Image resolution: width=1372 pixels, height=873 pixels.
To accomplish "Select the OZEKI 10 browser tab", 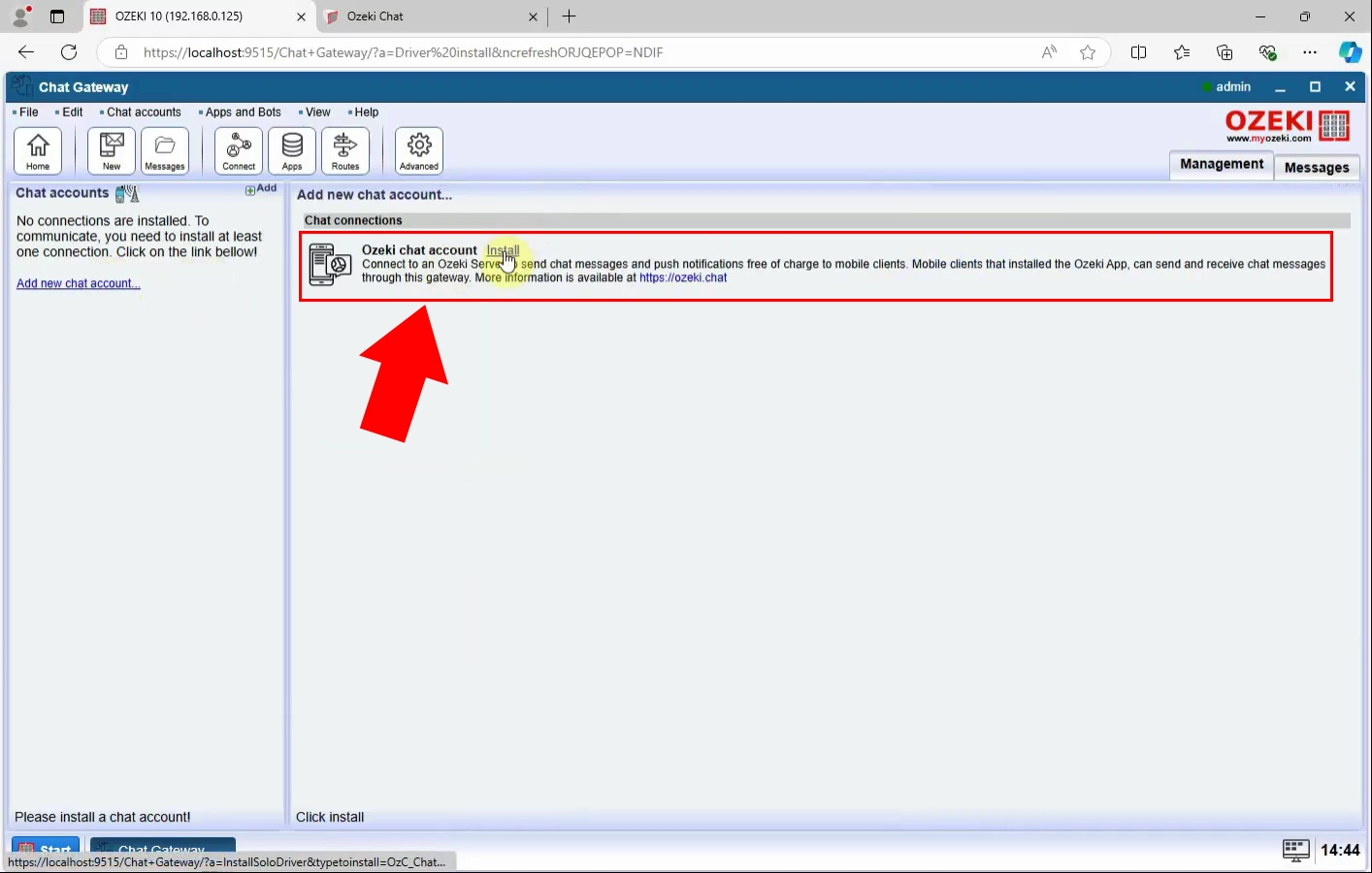I will coord(198,16).
